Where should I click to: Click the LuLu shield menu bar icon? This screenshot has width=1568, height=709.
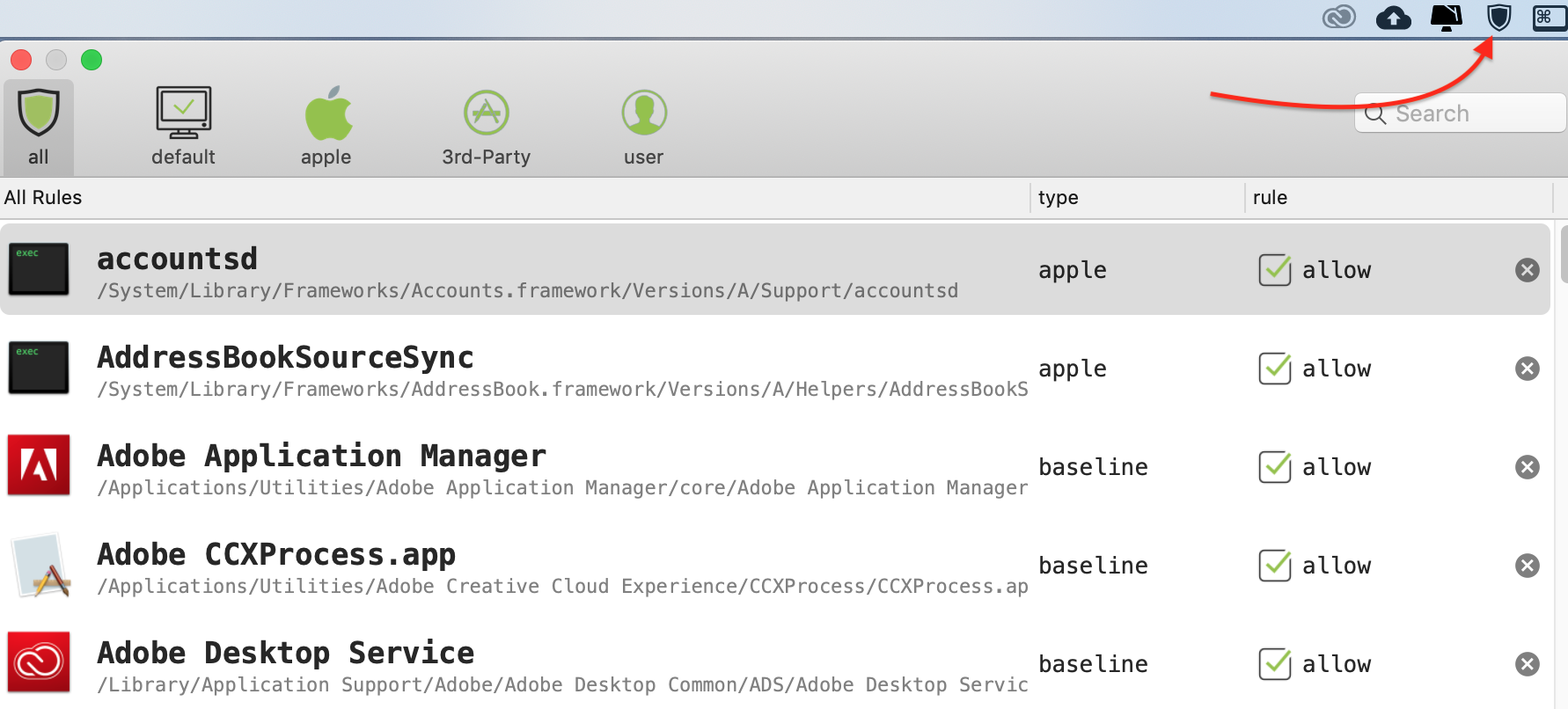click(x=1498, y=18)
